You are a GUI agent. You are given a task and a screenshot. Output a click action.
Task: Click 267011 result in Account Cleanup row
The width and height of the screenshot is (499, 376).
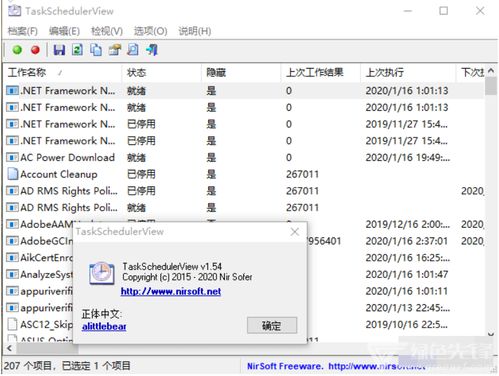[x=302, y=174]
